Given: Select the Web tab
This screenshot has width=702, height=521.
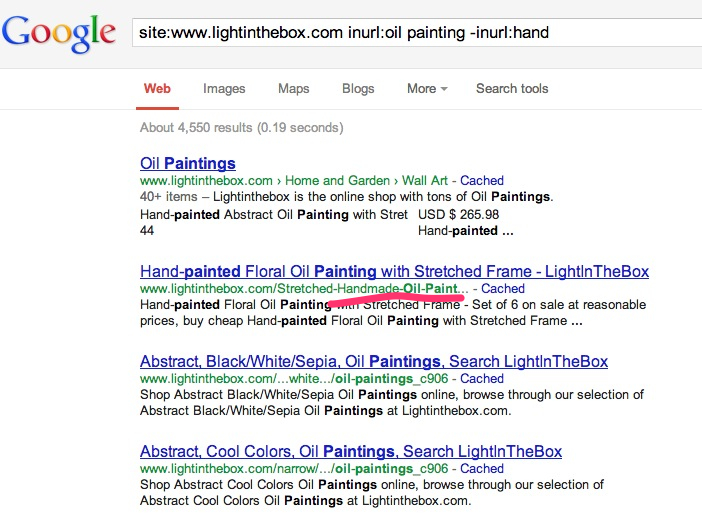Looking at the screenshot, I should [157, 89].
